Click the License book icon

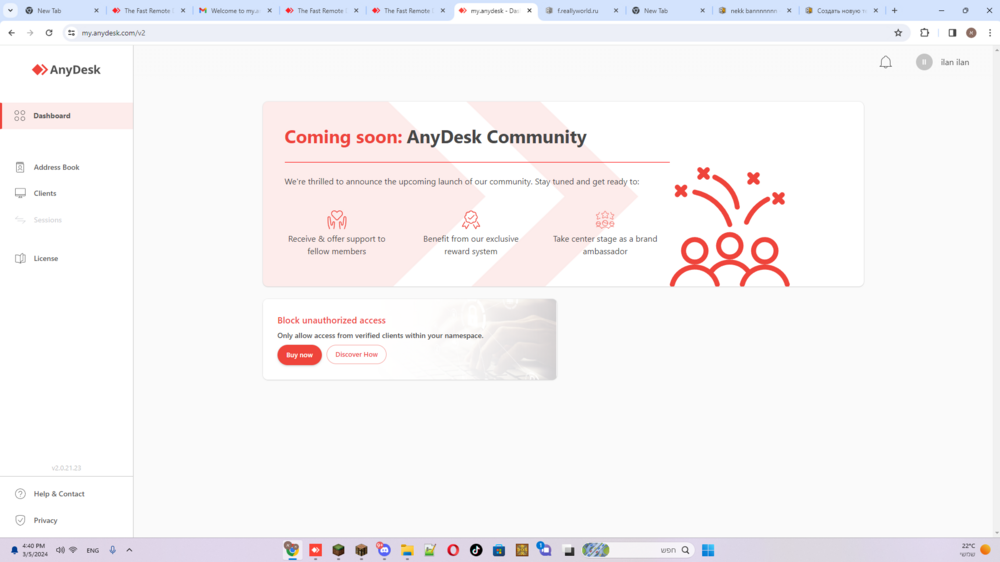(x=20, y=258)
